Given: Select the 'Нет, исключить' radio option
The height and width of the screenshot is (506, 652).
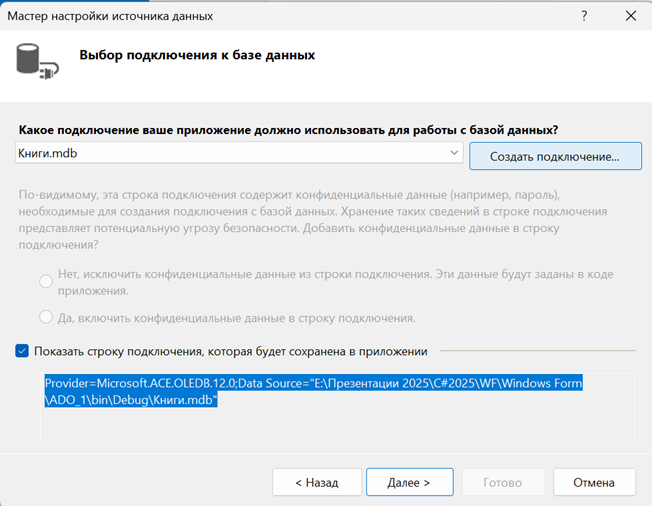Looking at the screenshot, I should pos(46,282).
